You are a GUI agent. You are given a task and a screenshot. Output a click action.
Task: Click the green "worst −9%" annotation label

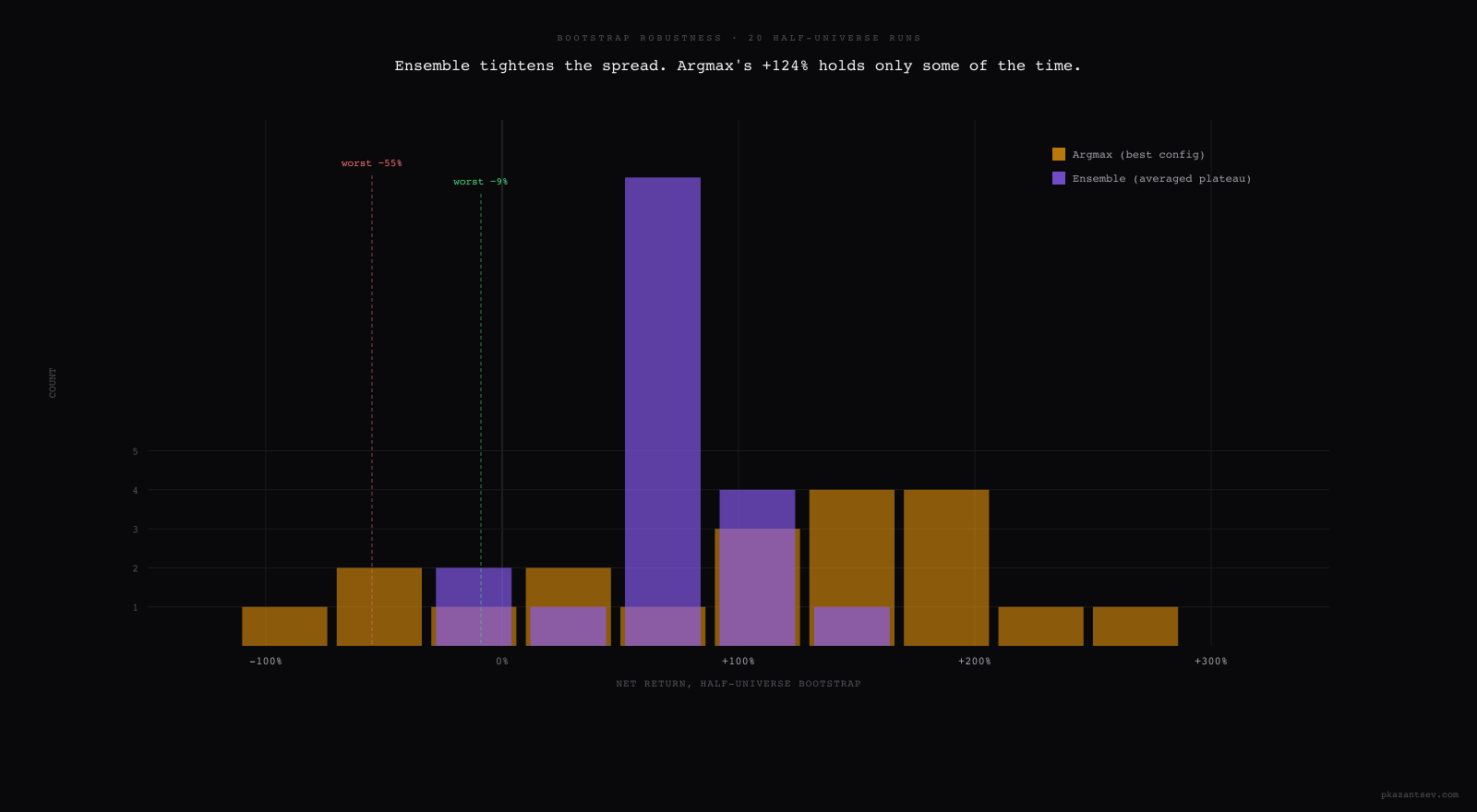click(481, 182)
